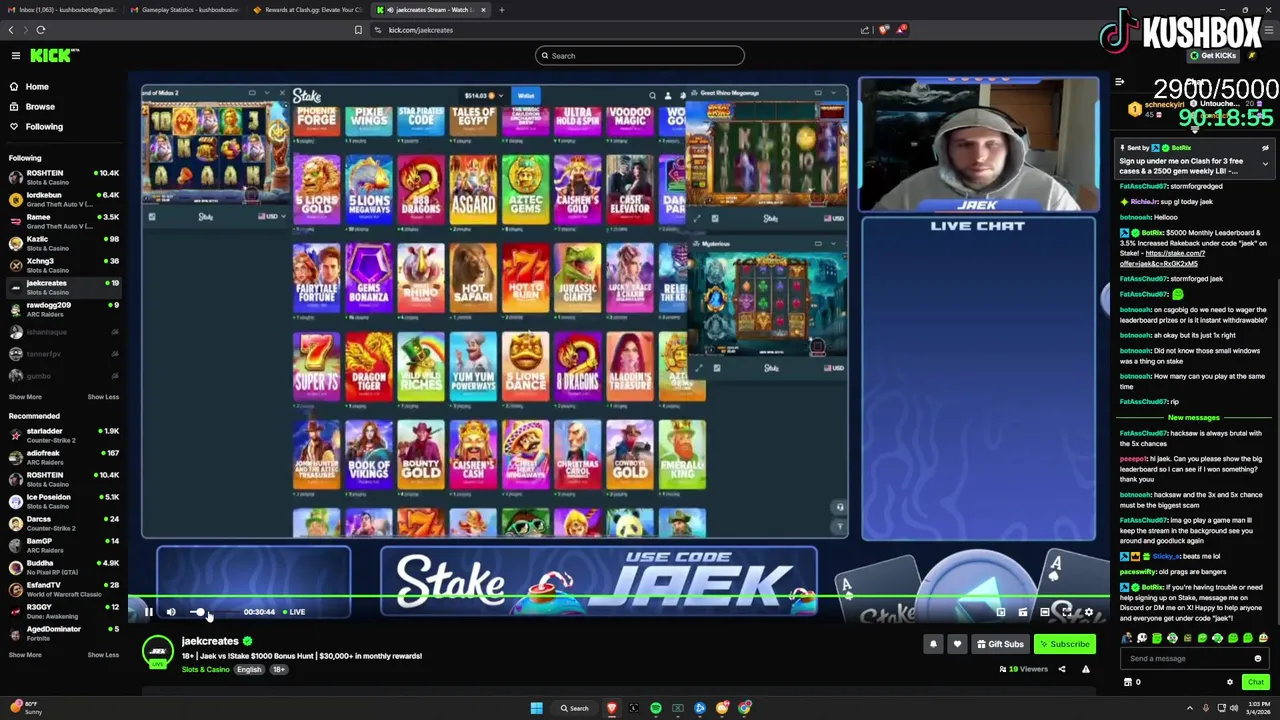Open the Slots & Casino category link
Screen dimensions: 1280x720
tap(205, 670)
